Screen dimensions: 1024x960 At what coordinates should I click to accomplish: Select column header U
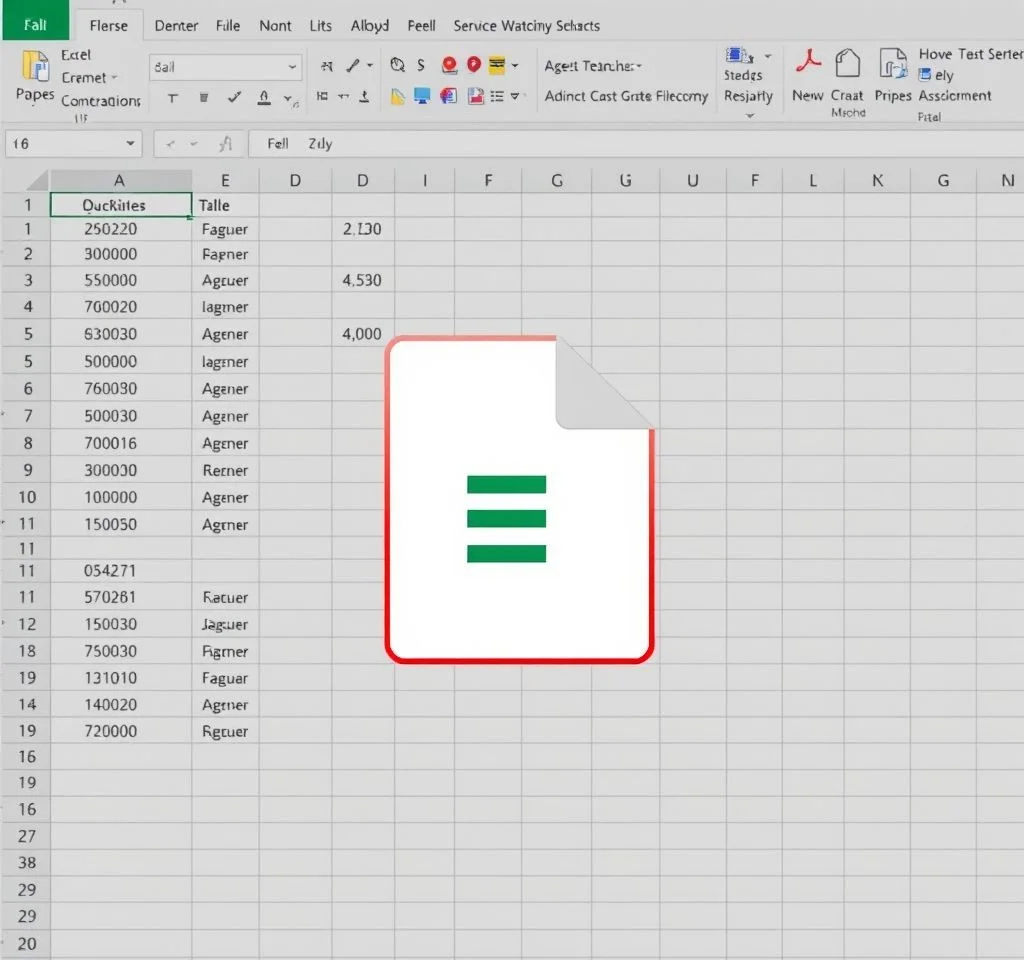(693, 180)
